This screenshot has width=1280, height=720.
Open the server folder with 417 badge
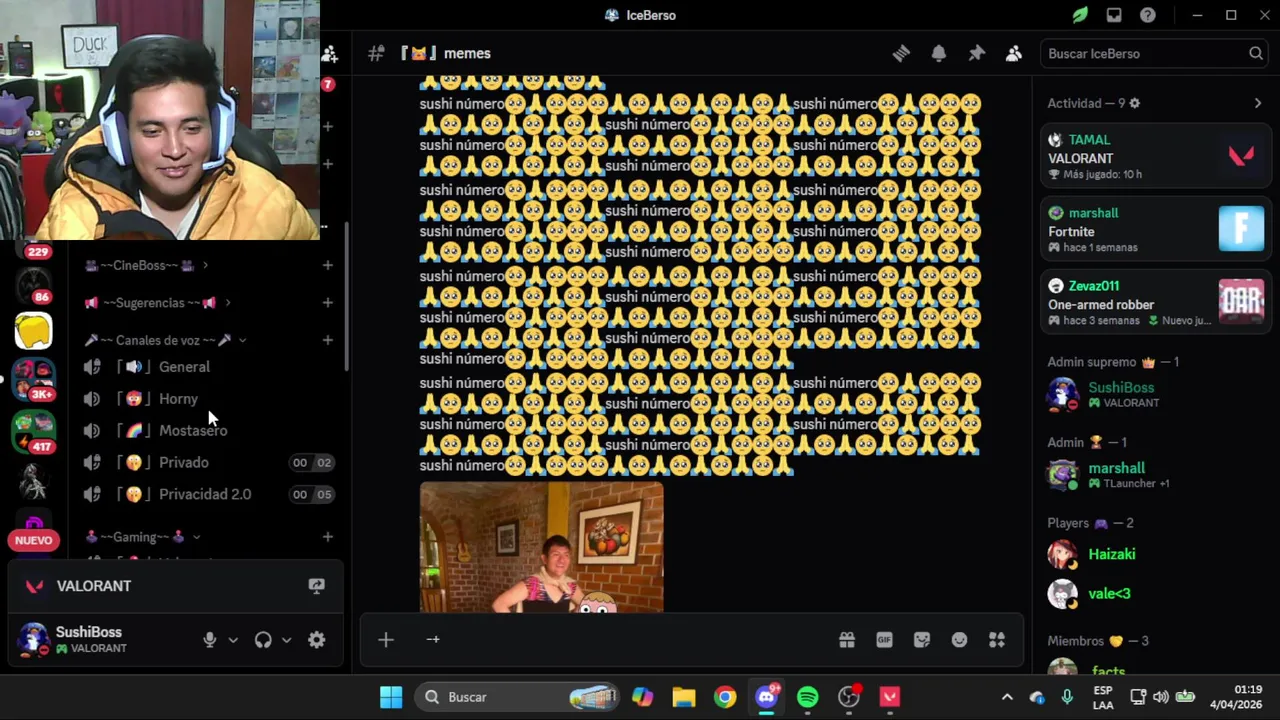(33, 432)
